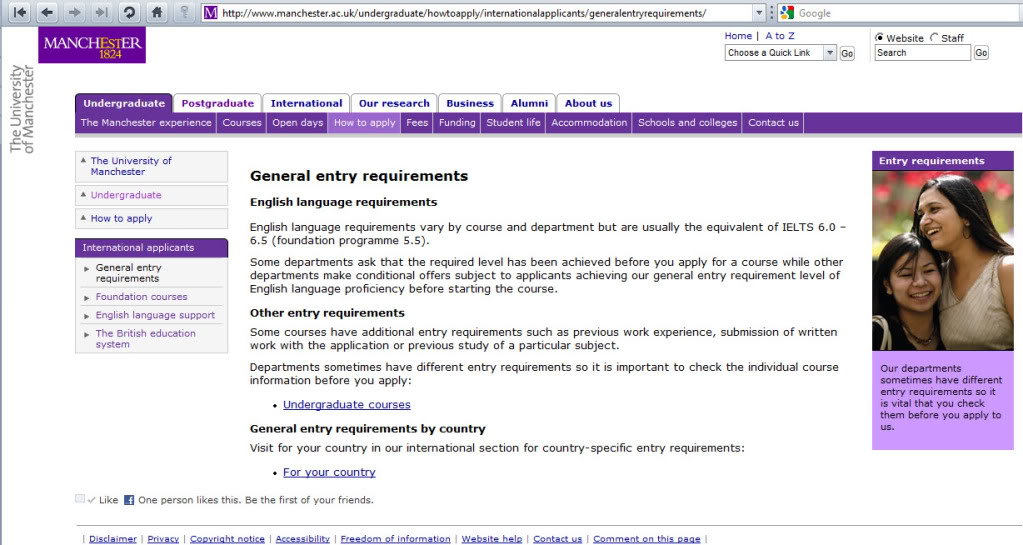
Task: Open Foundation courses sidebar entry
Action: (x=142, y=296)
